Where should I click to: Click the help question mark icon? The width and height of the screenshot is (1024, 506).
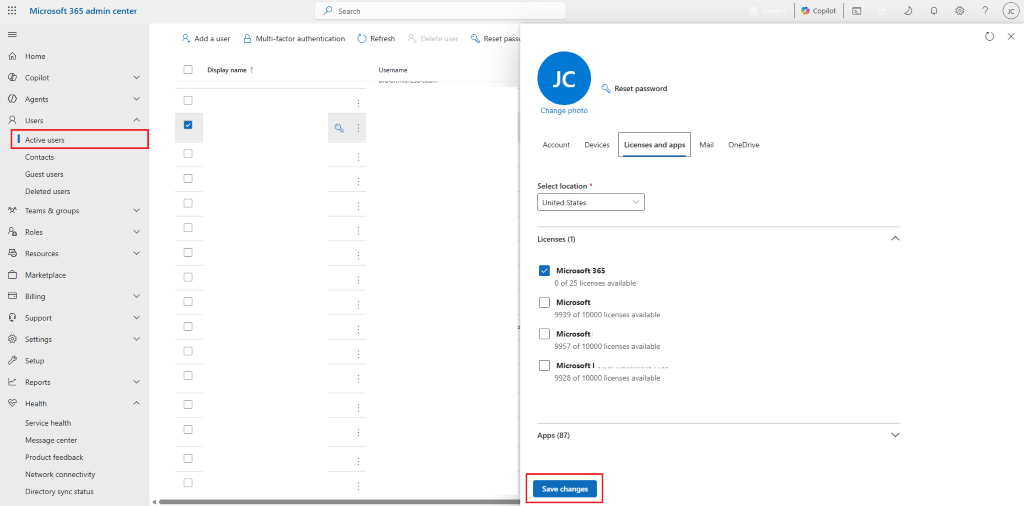[985, 11]
